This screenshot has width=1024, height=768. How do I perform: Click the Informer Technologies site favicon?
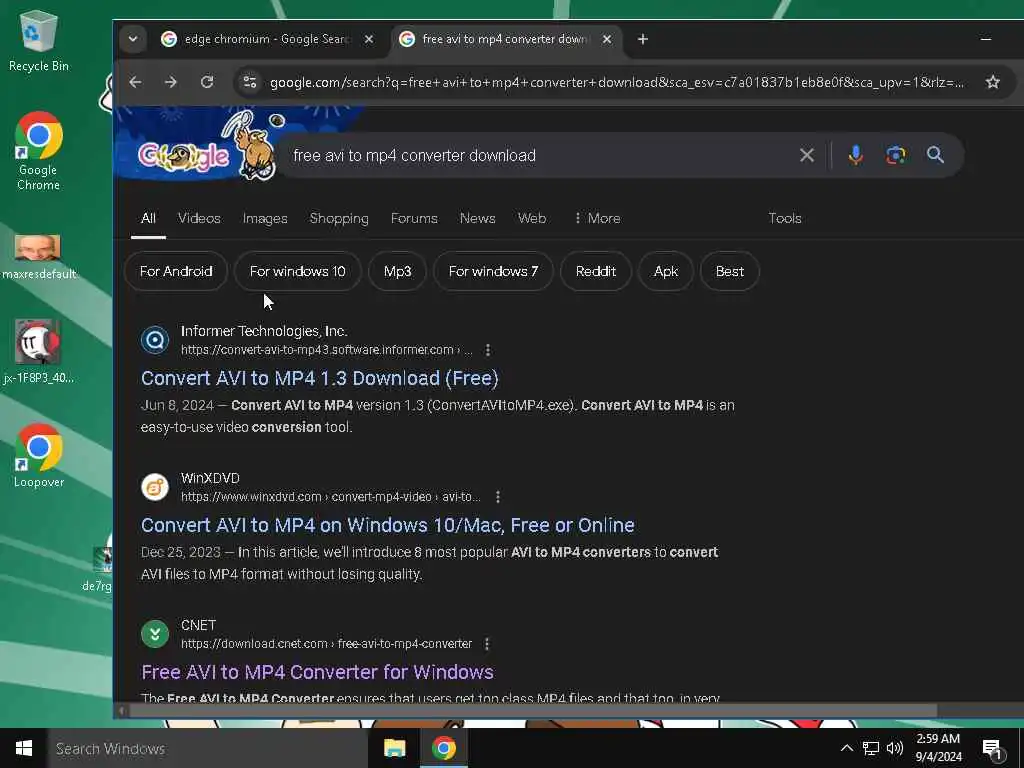coord(155,340)
